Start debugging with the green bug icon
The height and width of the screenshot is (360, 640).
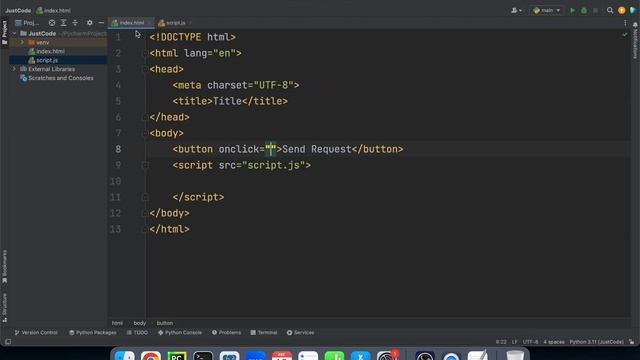click(584, 10)
